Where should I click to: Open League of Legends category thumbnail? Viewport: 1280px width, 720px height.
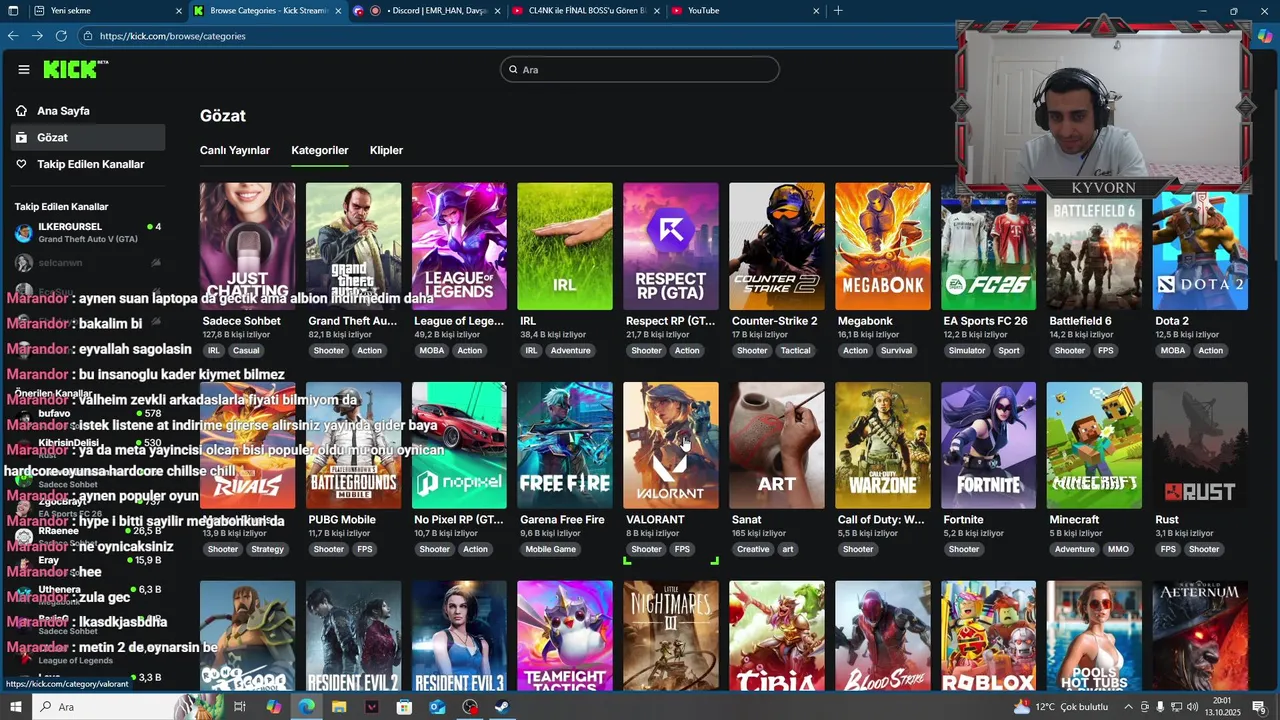point(459,246)
